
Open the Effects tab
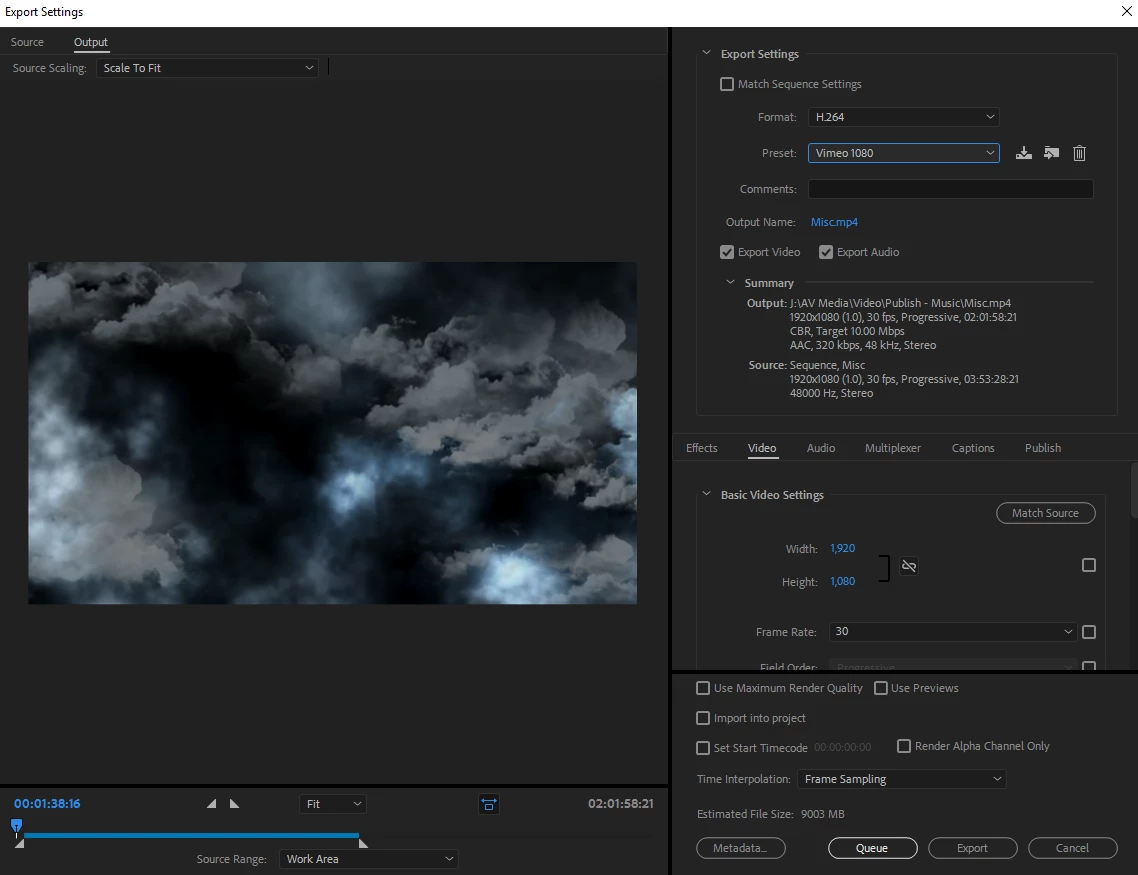(702, 448)
